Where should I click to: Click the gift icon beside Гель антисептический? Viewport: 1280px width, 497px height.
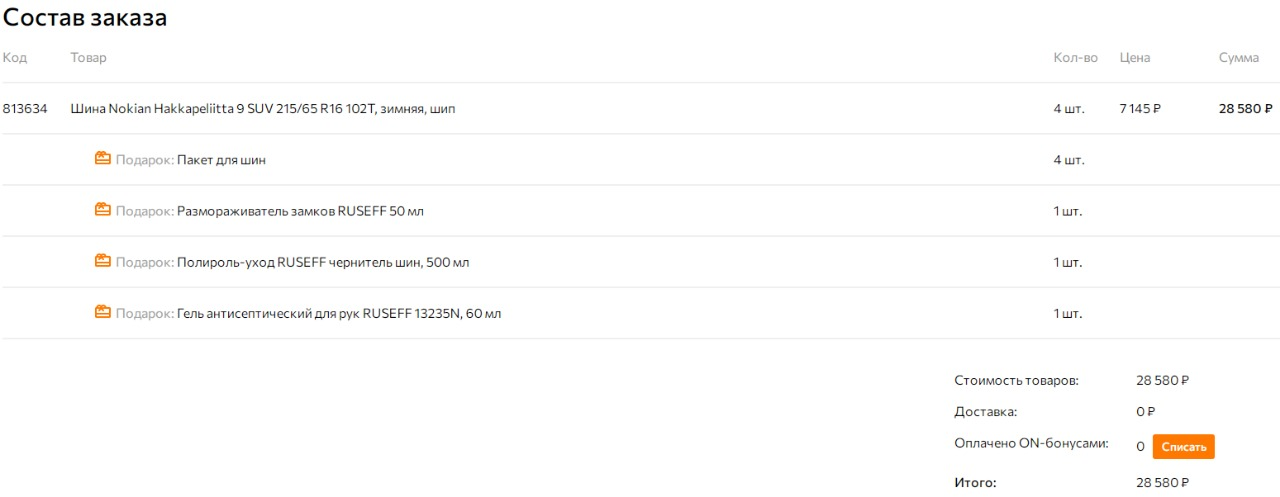tap(103, 312)
